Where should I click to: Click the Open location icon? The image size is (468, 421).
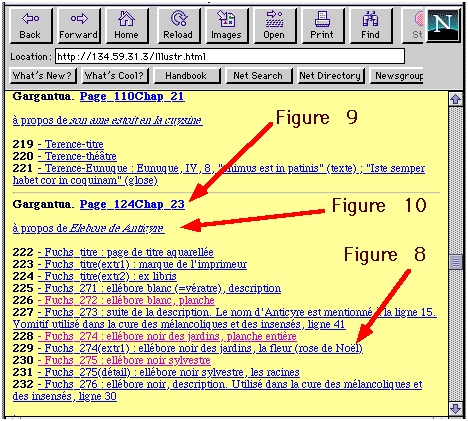[x=275, y=26]
